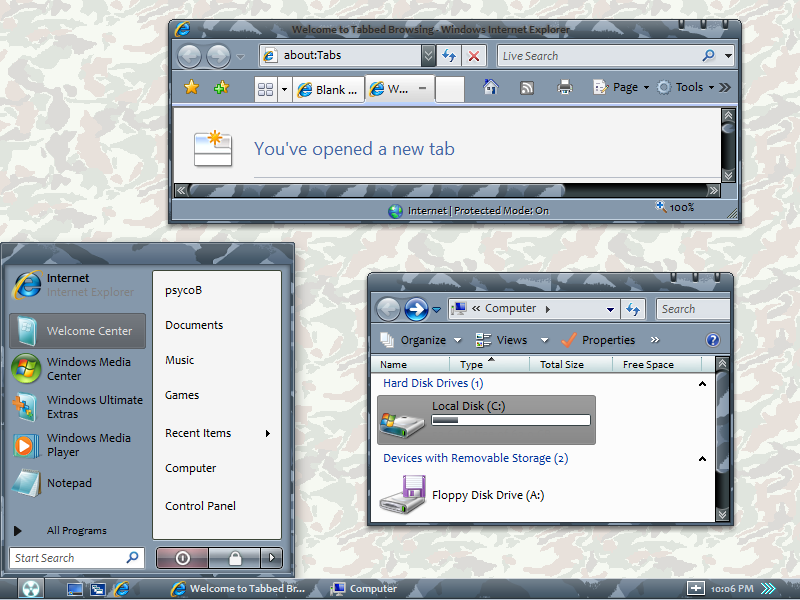The width and height of the screenshot is (800, 600).
Task: Click the Quick Tabs button
Action: click(266, 89)
